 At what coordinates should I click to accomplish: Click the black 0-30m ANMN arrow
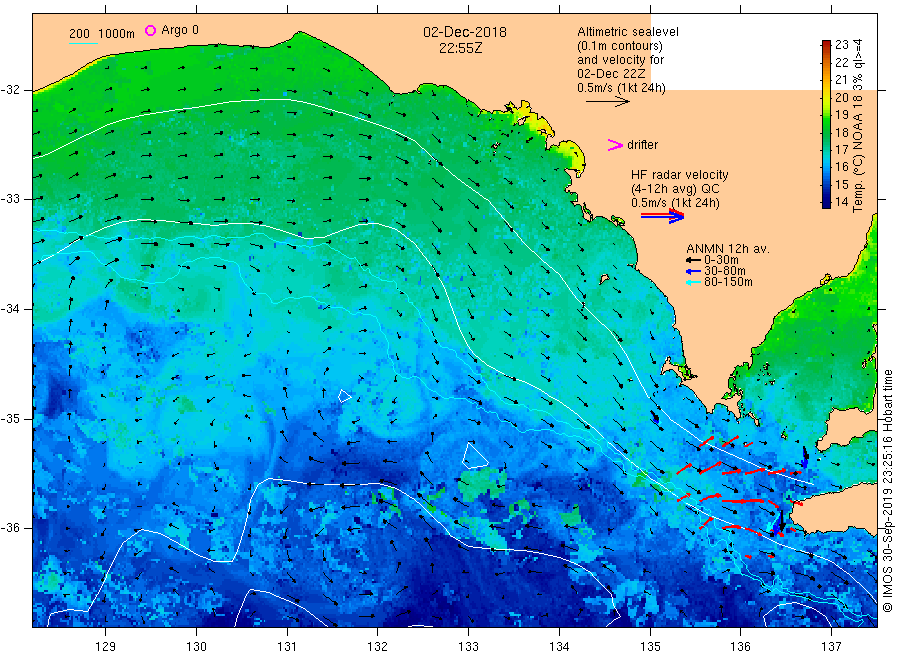click(693, 260)
